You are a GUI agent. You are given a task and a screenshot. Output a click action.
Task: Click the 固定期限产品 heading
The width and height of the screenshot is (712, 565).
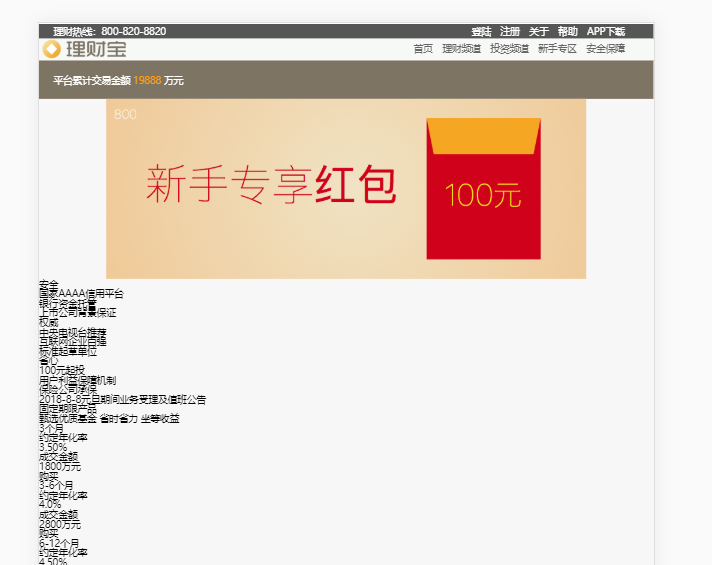(x=68, y=409)
